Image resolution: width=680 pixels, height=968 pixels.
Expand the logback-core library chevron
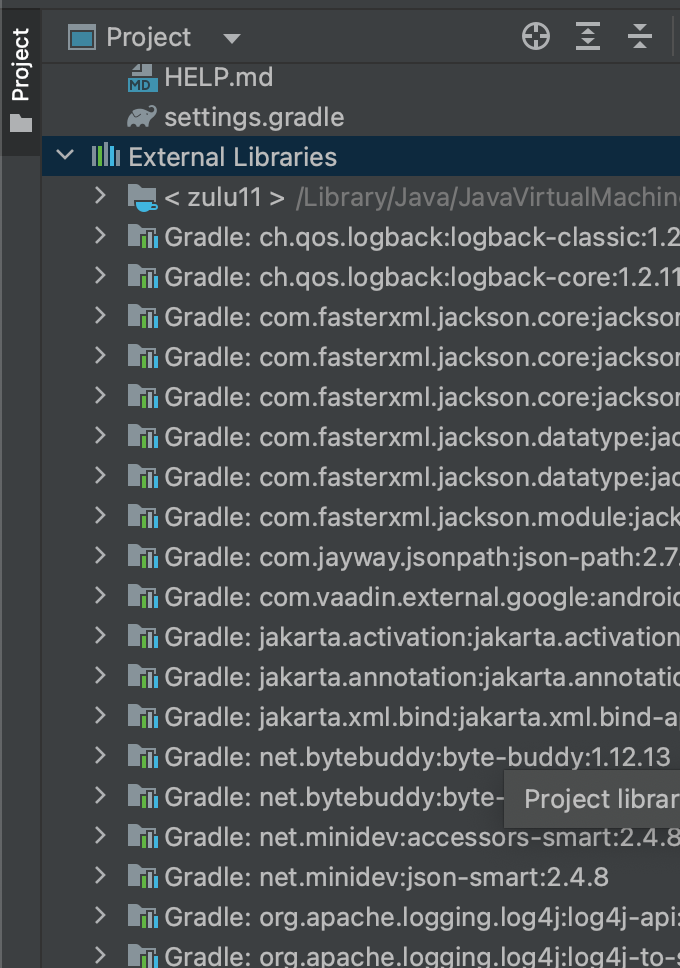(x=100, y=275)
